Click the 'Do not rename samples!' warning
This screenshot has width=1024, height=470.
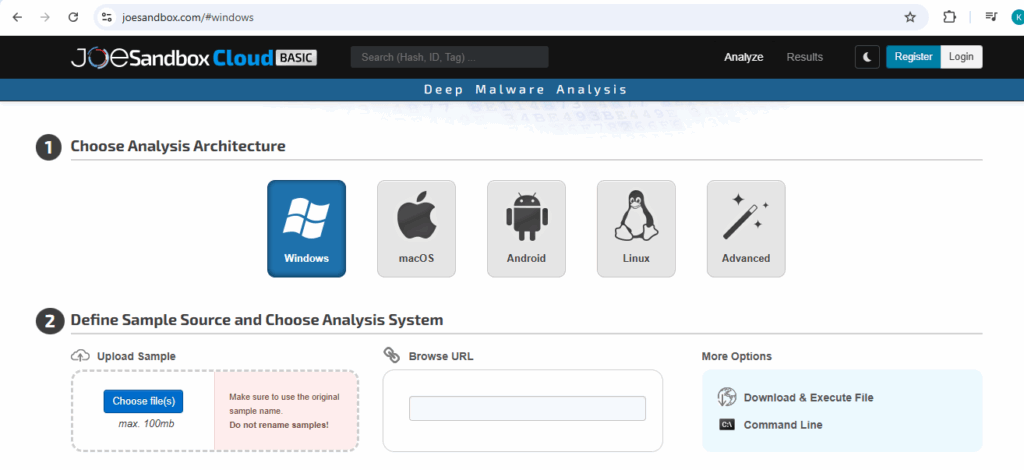[x=279, y=425]
